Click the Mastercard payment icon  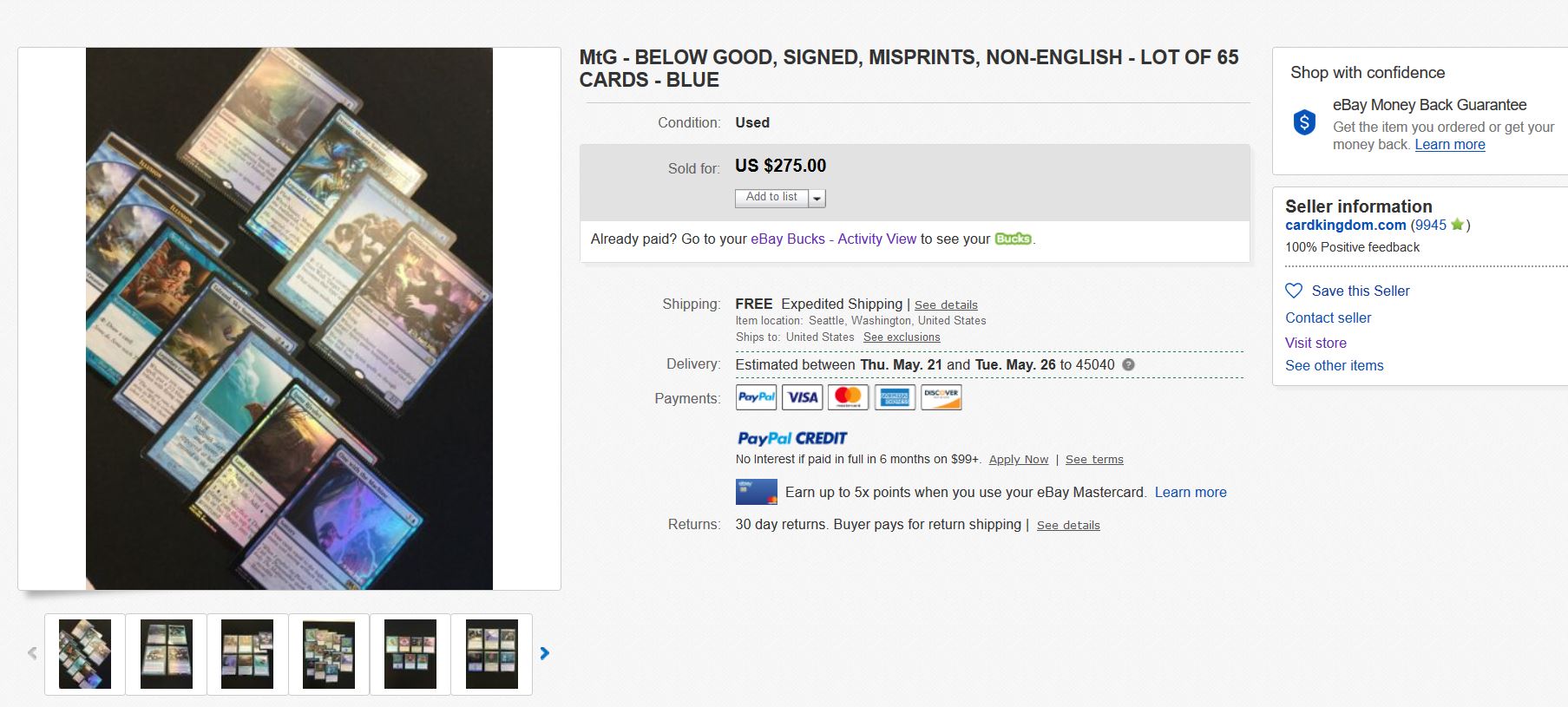(849, 397)
